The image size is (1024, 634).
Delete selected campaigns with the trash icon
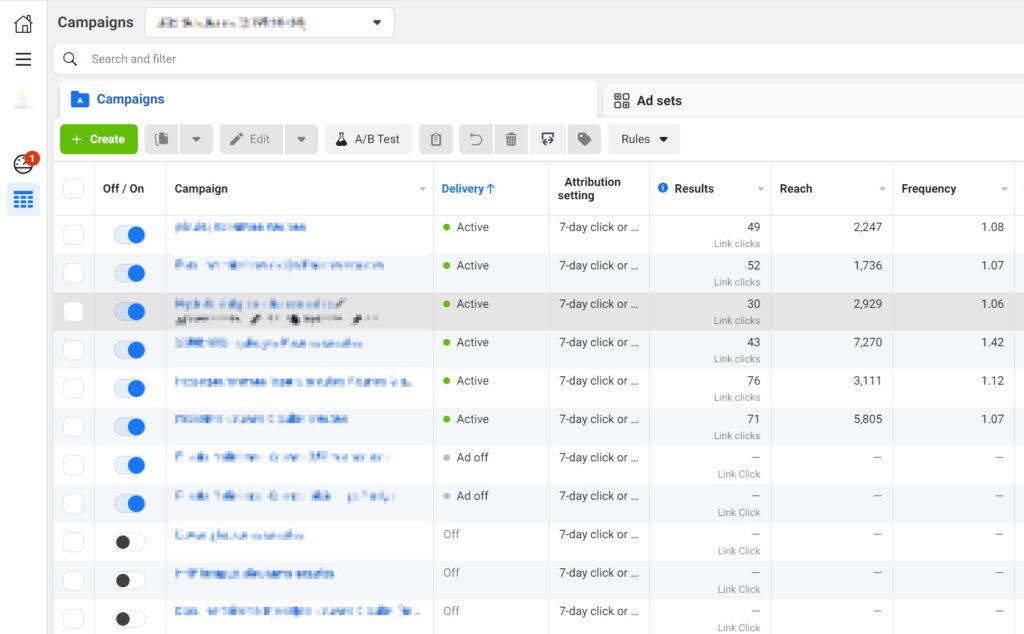point(510,139)
